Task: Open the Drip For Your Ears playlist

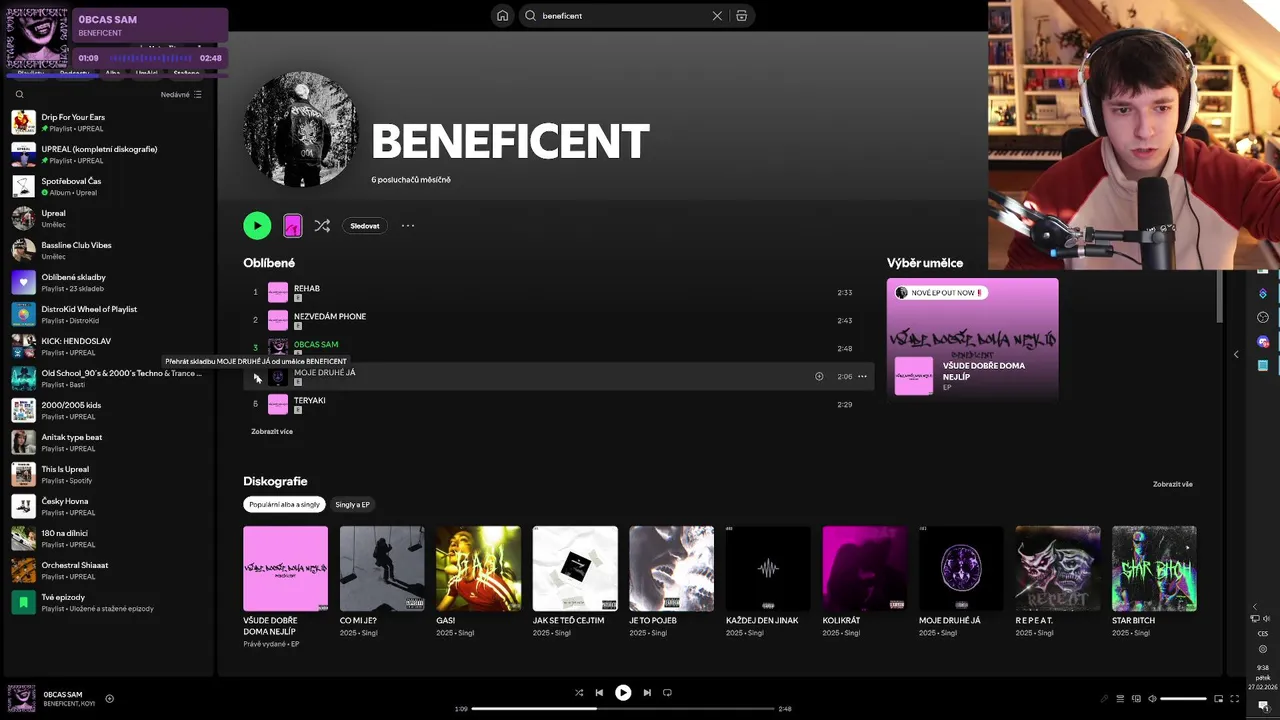Action: tap(108, 123)
